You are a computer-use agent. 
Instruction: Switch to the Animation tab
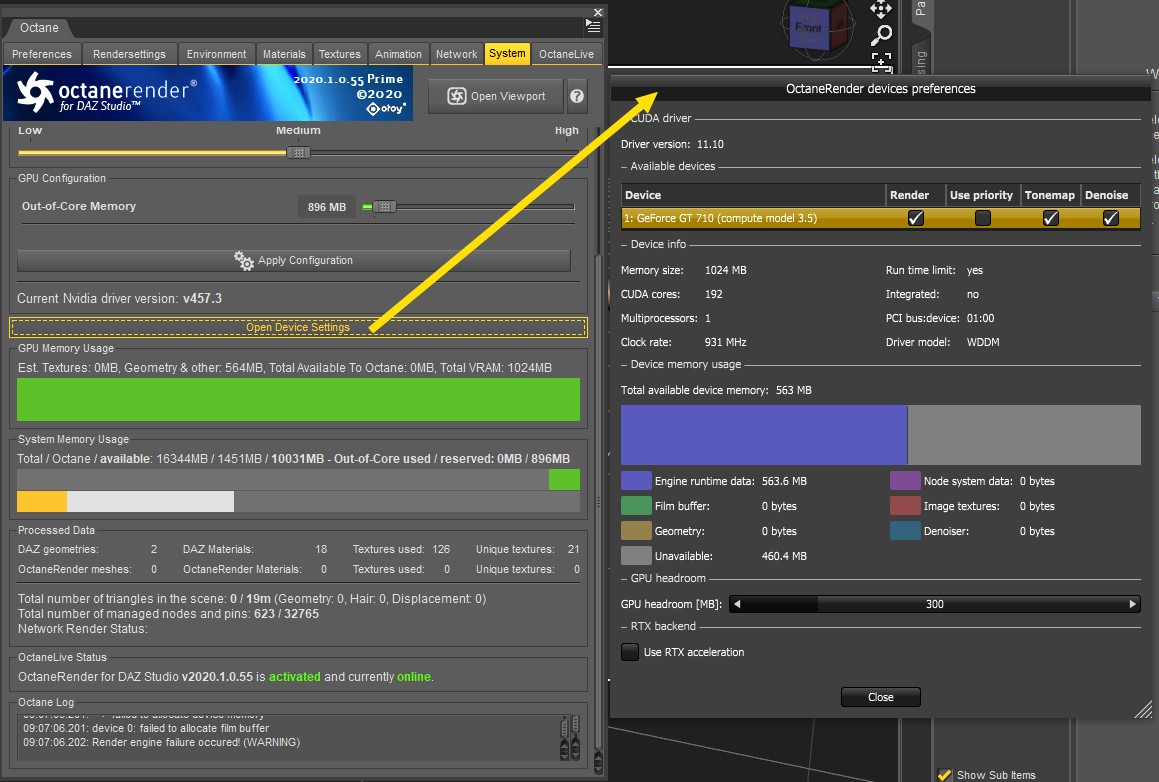point(398,54)
